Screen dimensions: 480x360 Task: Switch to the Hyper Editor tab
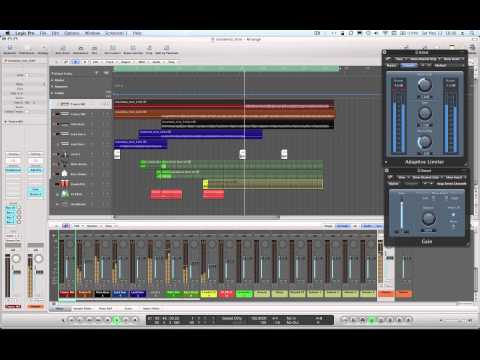tap(151, 309)
